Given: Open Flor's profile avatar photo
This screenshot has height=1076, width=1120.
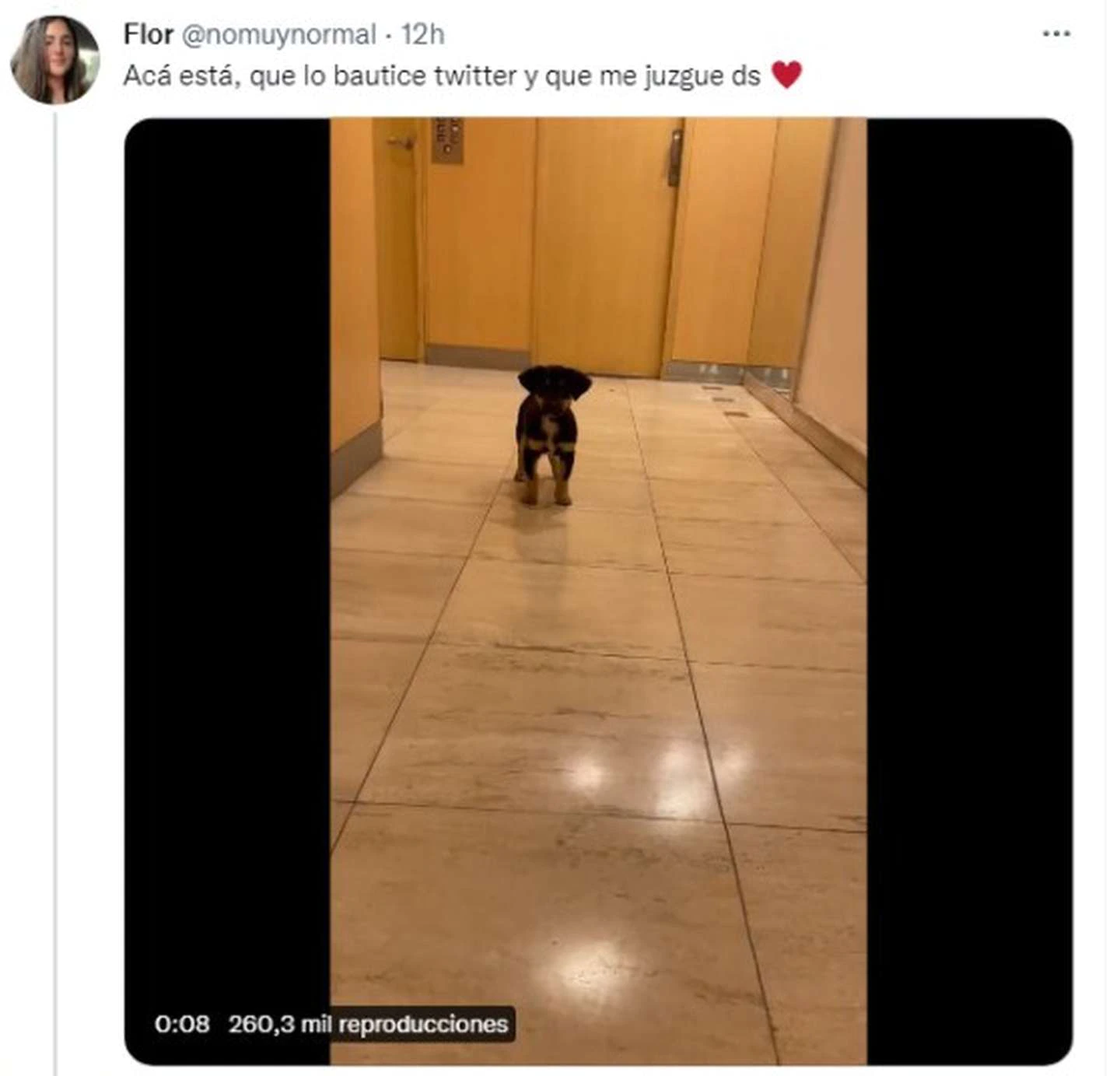Looking at the screenshot, I should coord(54,59).
